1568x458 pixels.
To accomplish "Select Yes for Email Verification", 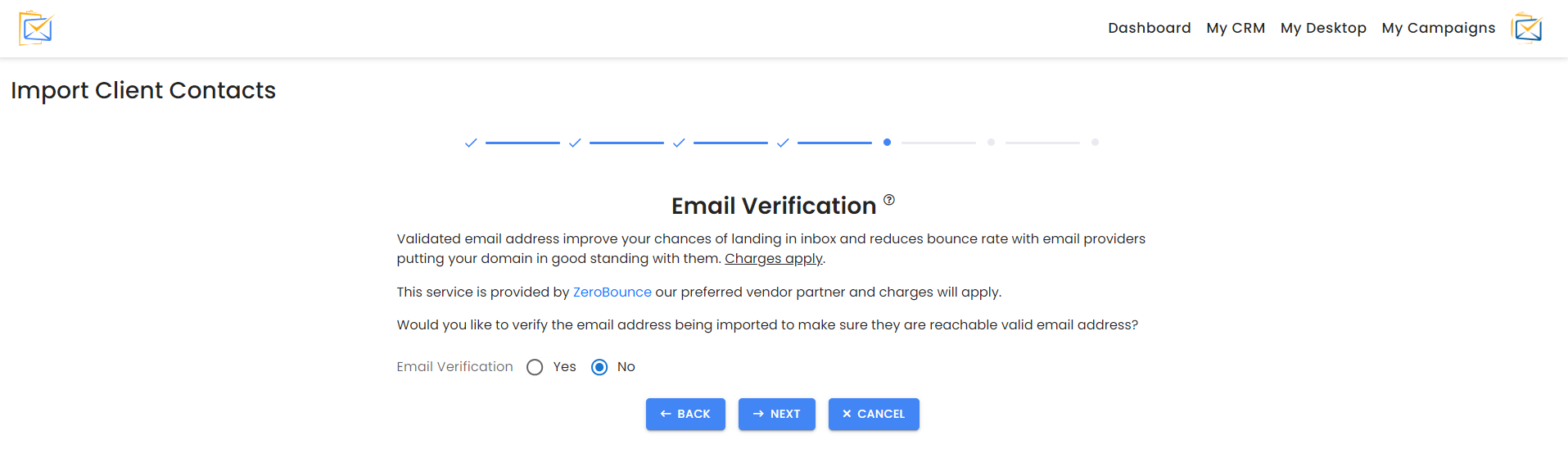I will tap(535, 367).
